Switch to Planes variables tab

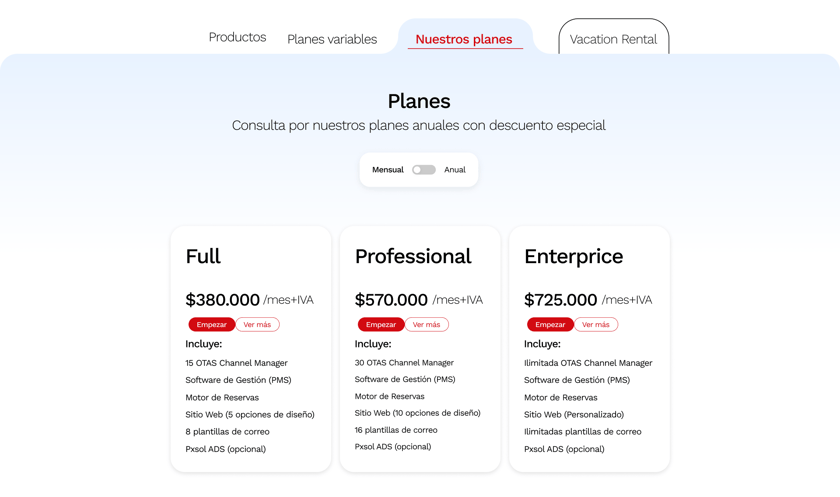pos(332,39)
